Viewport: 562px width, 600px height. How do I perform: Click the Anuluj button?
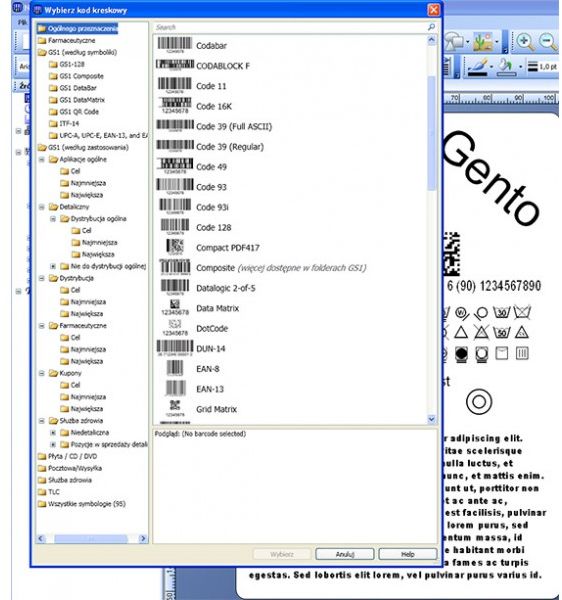(345, 554)
